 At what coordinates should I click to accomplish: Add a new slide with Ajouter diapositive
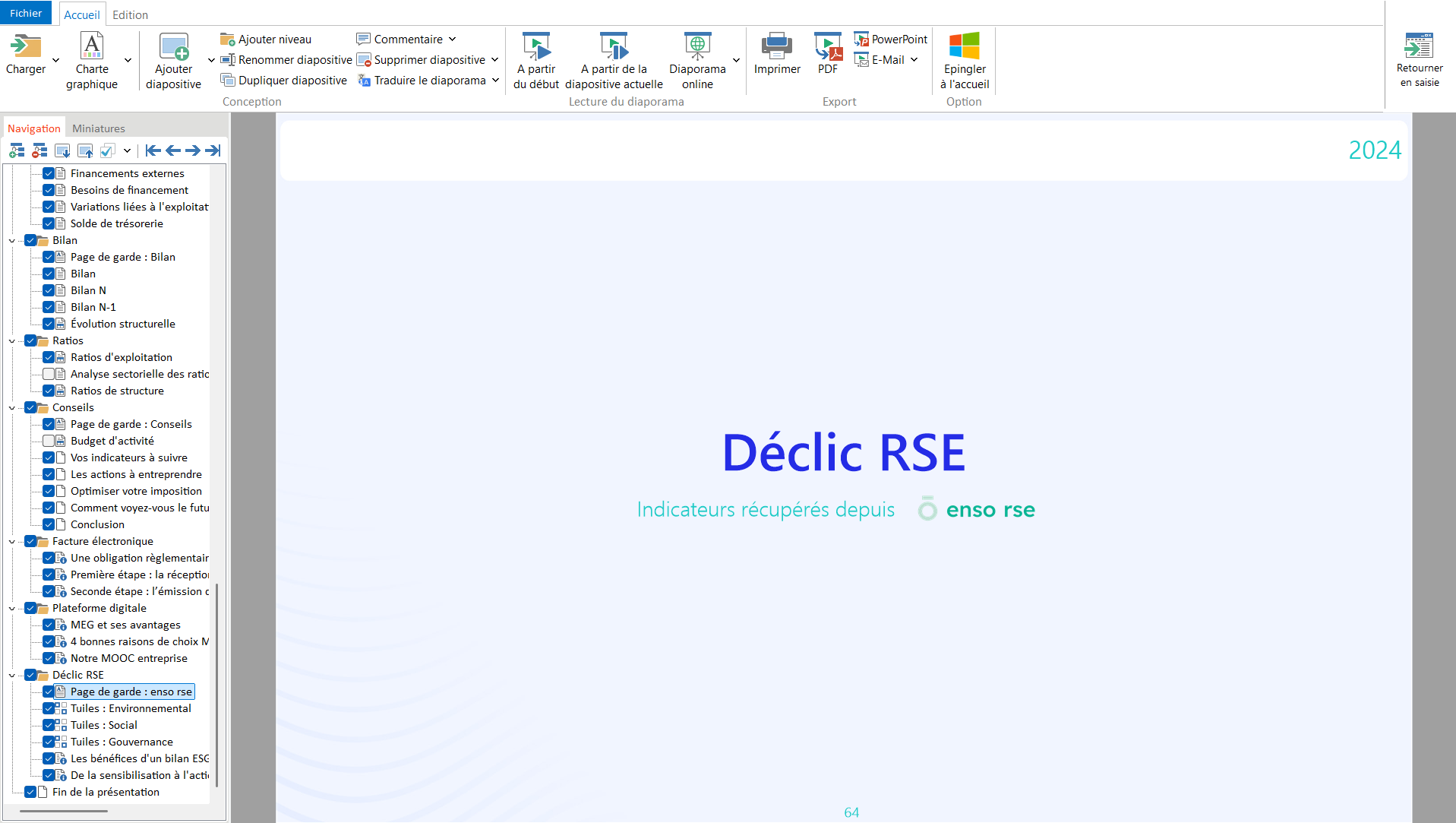click(173, 61)
